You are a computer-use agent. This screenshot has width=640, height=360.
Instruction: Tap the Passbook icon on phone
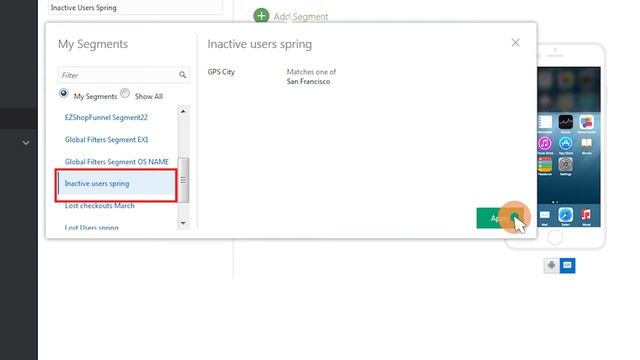545,164
